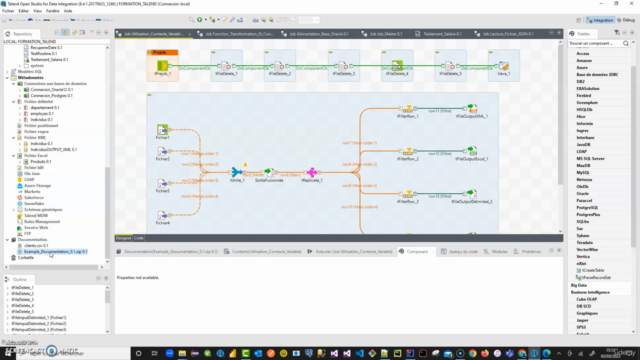Screen dimensions: 640x360
Task: Click the search icon in main toolbar
Action: (x=191, y=20)
